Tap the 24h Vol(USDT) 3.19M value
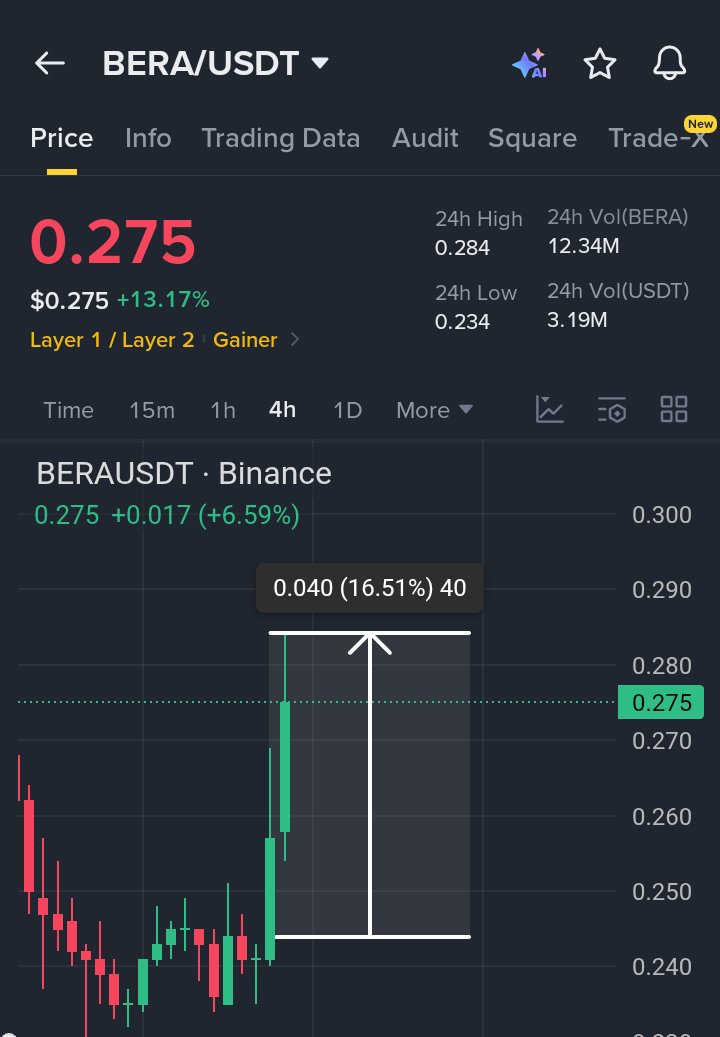The width and height of the screenshot is (720, 1037). click(577, 320)
